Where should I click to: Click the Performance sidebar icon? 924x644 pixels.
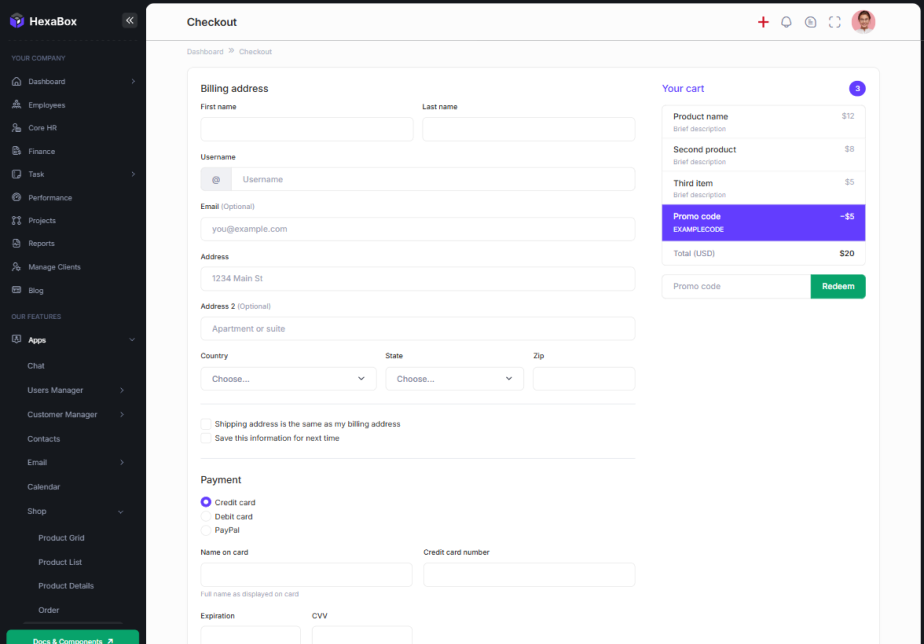(x=17, y=198)
